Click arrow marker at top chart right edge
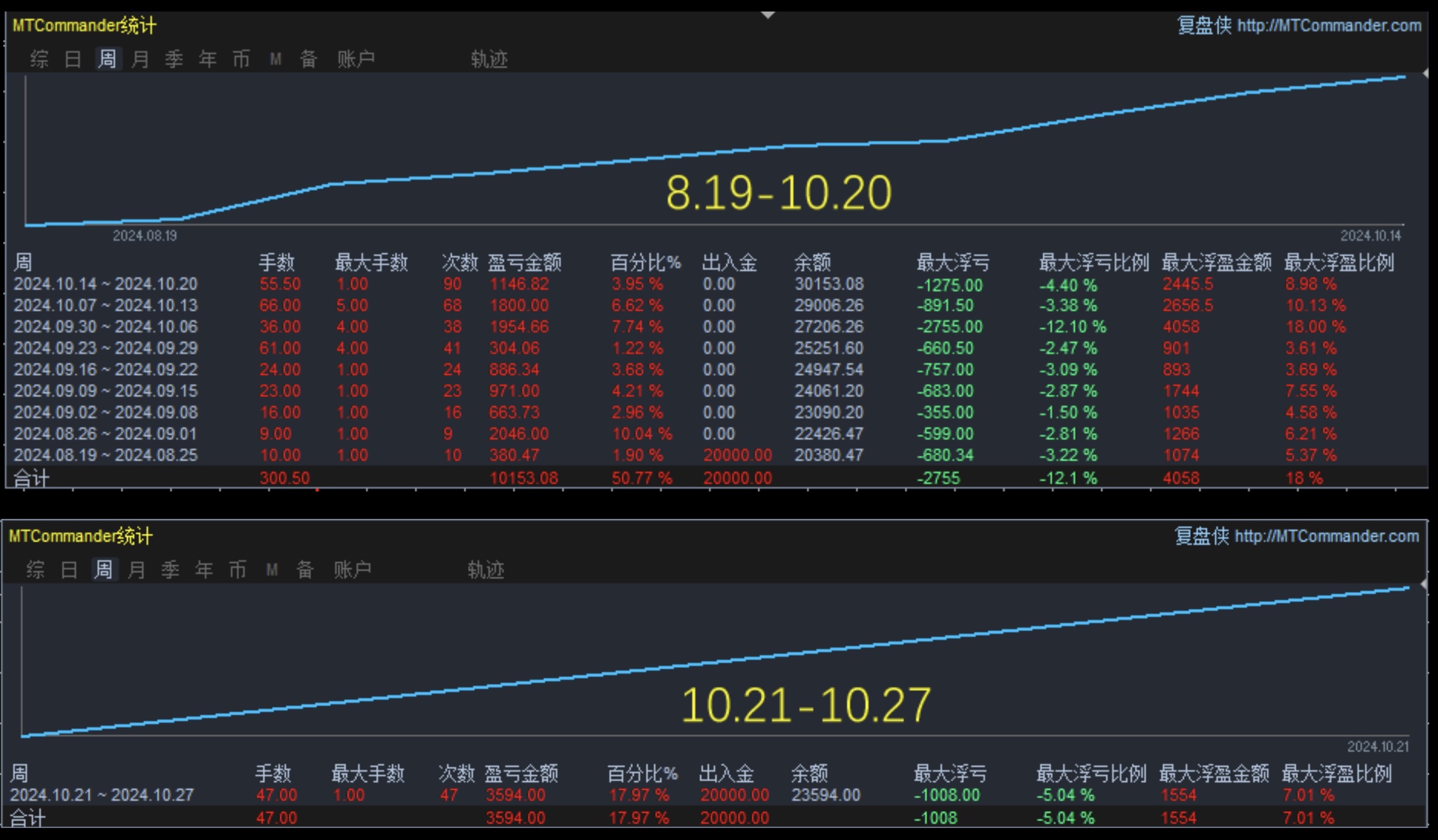 coord(1425,73)
